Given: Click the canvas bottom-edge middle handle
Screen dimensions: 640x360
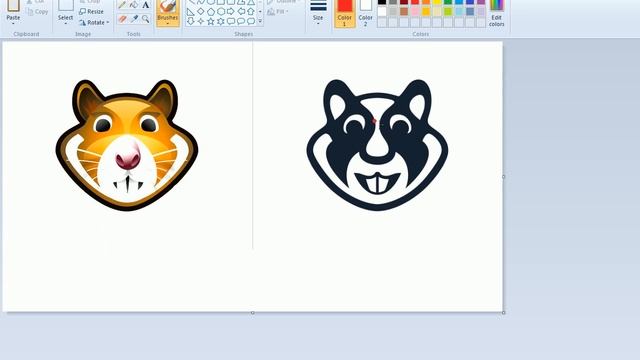Looking at the screenshot, I should (253, 313).
